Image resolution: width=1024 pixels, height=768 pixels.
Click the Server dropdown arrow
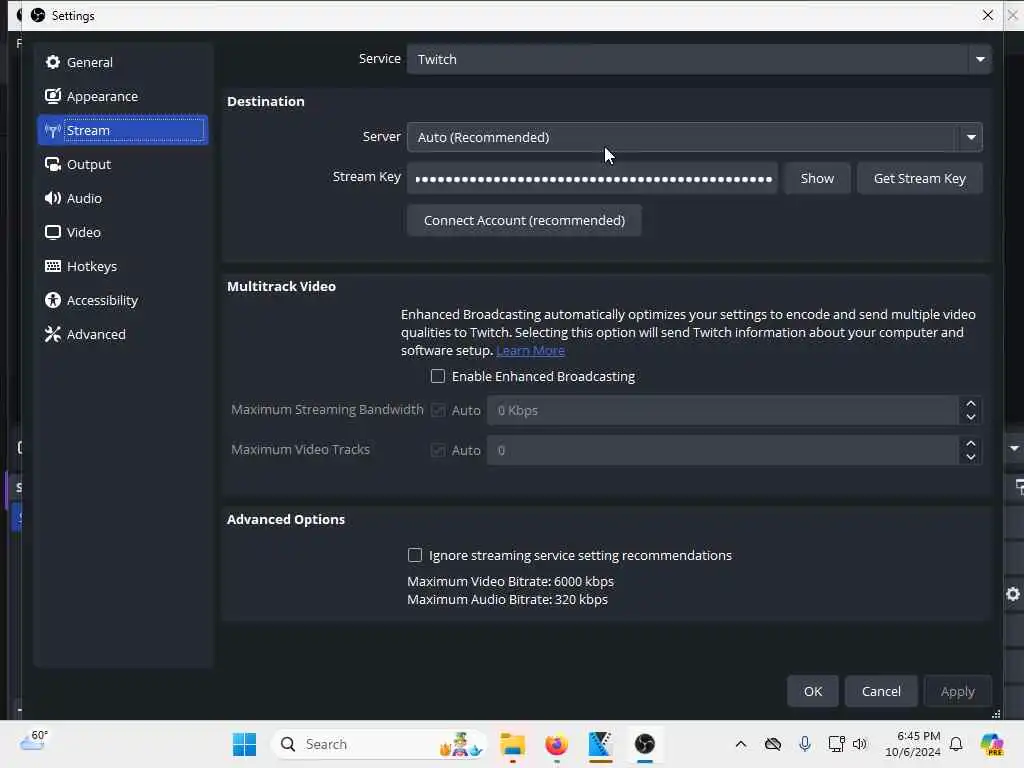click(x=971, y=137)
